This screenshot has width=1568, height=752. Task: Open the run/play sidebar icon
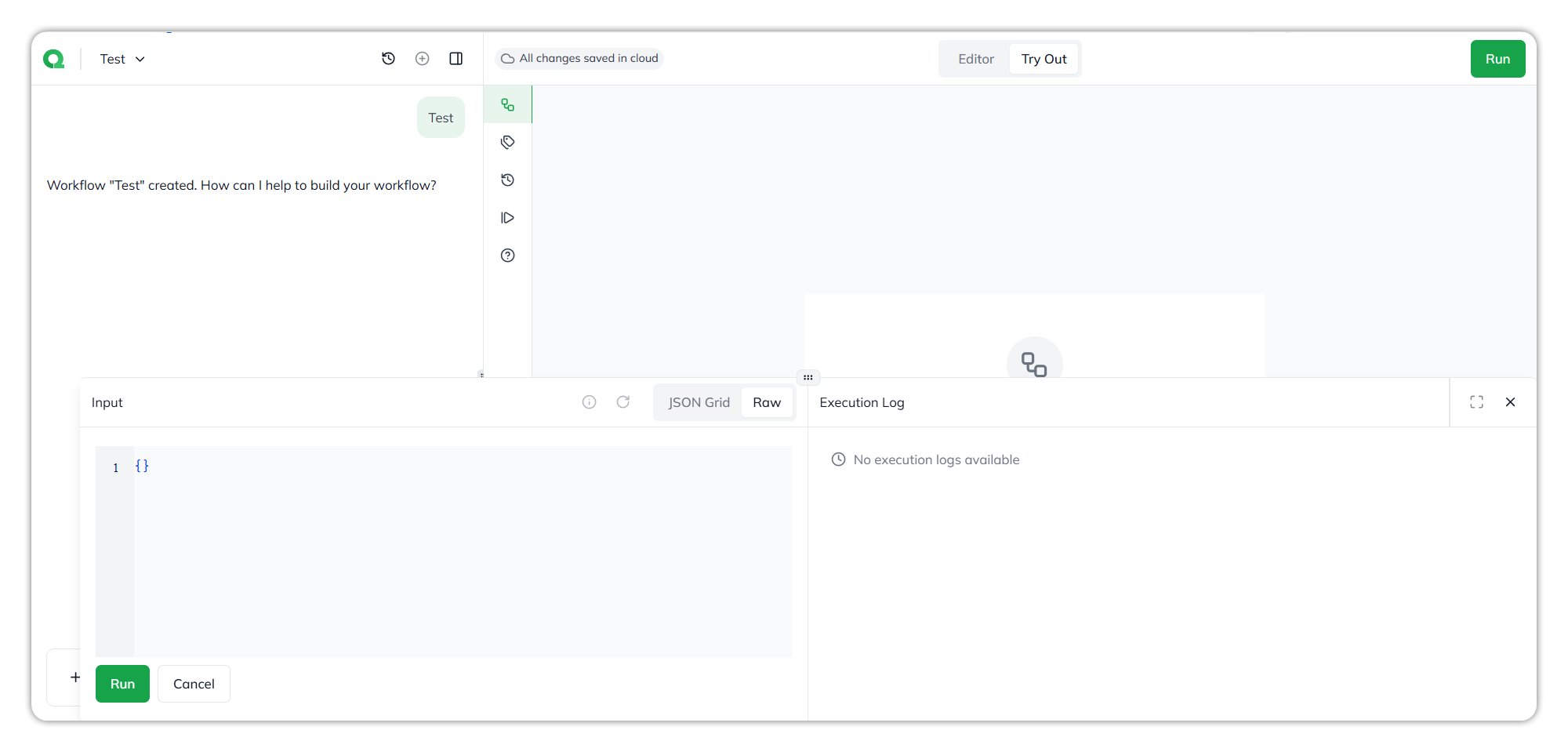click(x=508, y=217)
